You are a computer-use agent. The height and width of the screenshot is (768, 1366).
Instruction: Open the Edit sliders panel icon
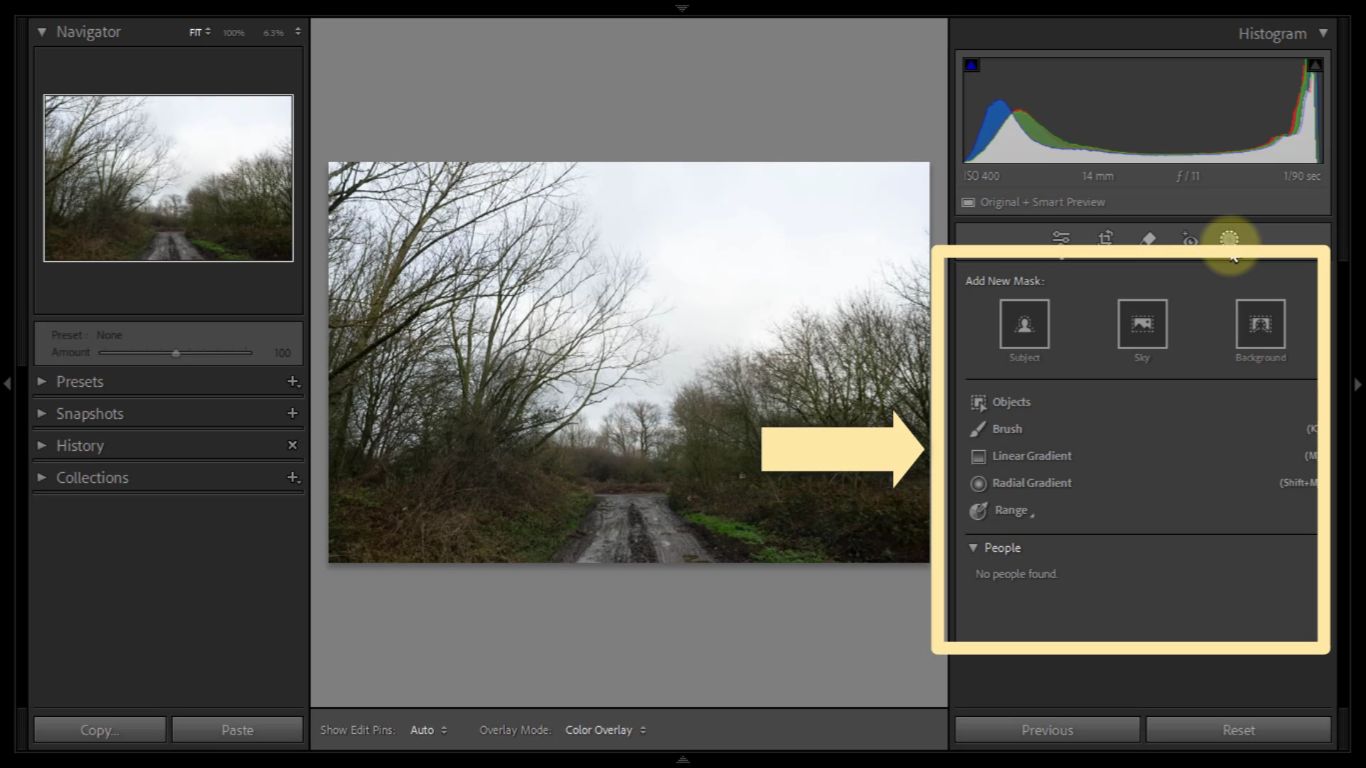(1061, 238)
